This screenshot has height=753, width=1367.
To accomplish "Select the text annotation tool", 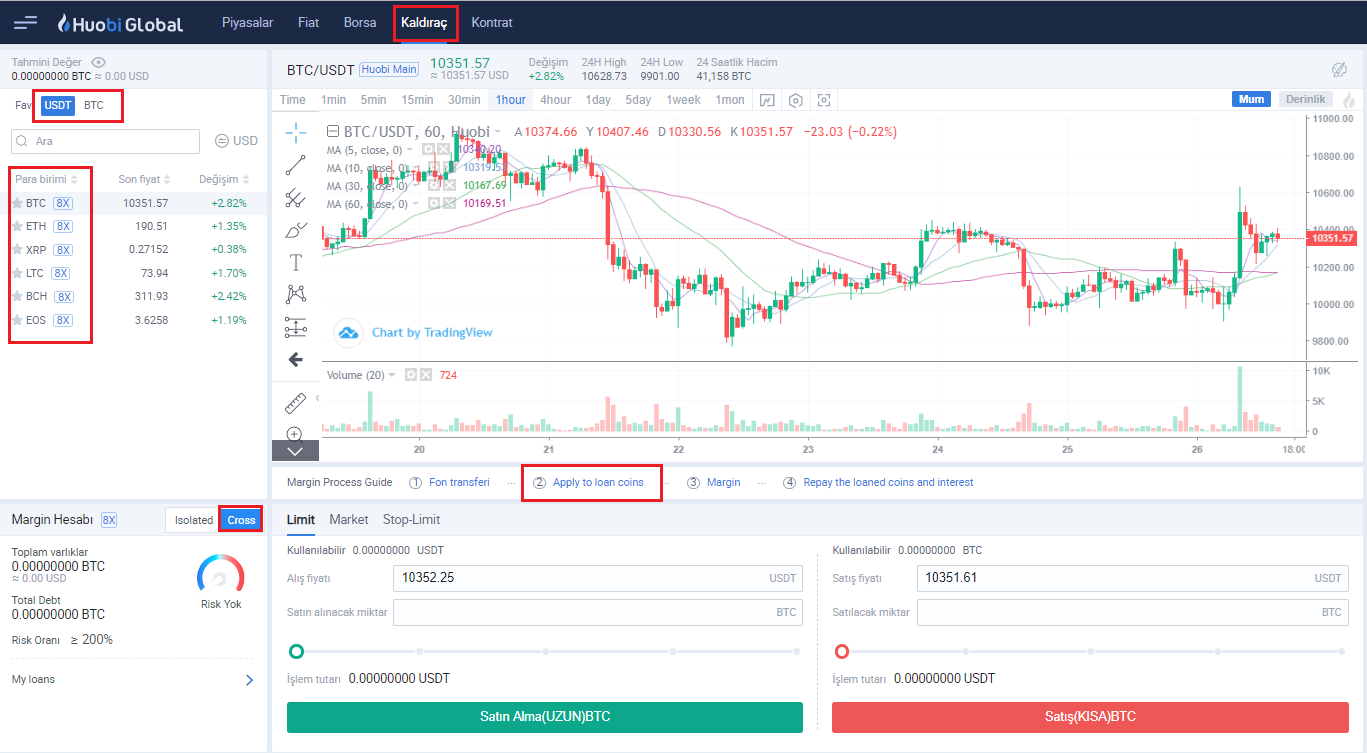I will [295, 262].
